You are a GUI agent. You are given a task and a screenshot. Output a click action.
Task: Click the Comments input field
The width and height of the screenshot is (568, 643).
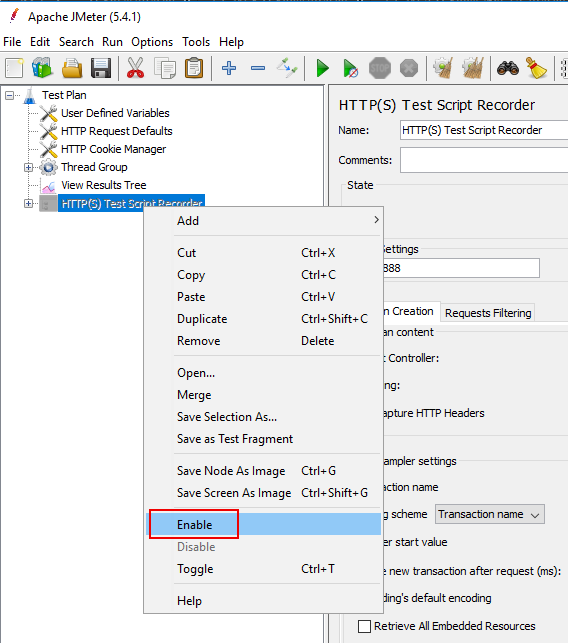pos(484,160)
